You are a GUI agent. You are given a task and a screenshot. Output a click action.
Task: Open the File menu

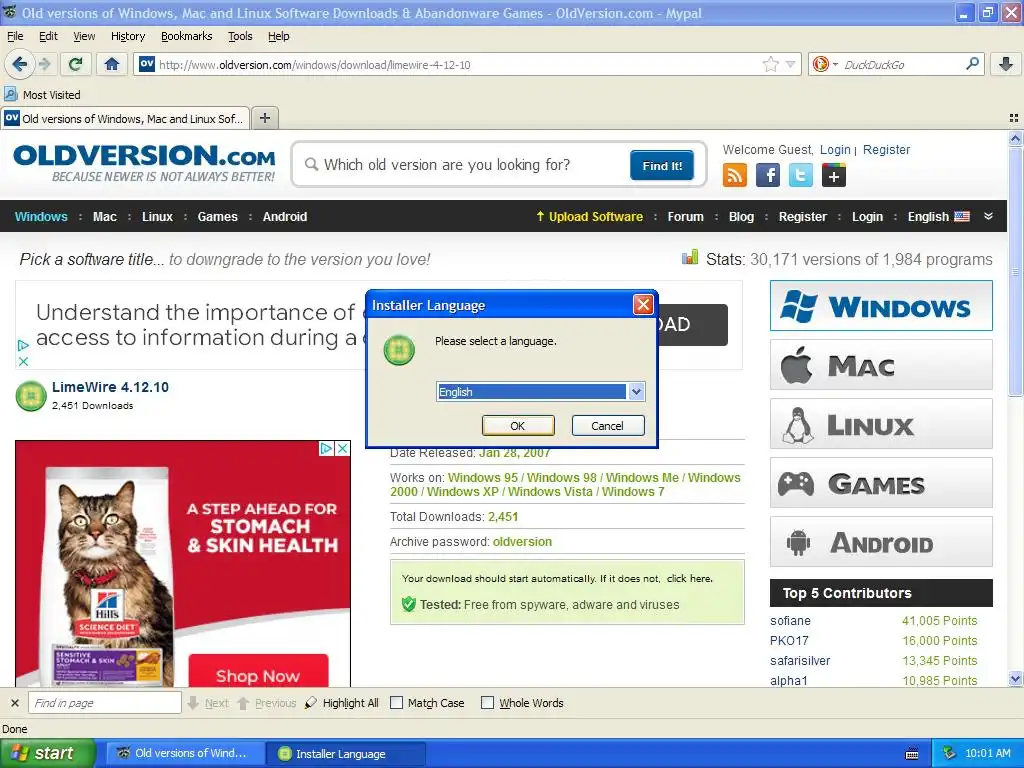(15, 36)
